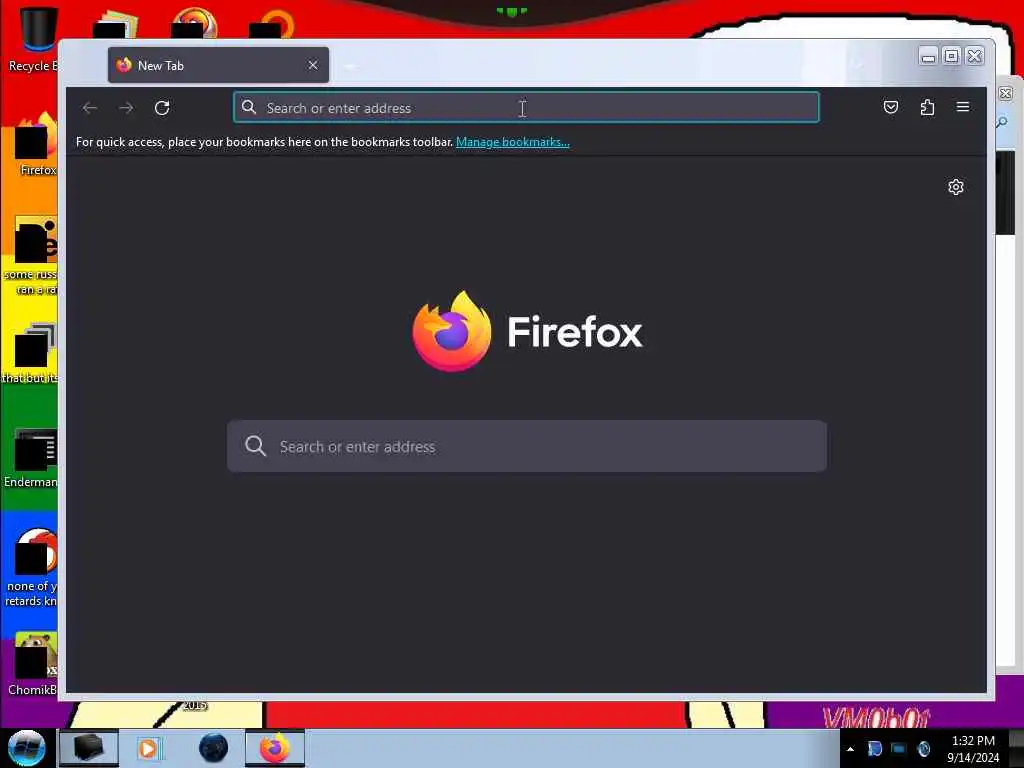The image size is (1024, 768).
Task: Close the New Tab tab
Action: pos(313,65)
